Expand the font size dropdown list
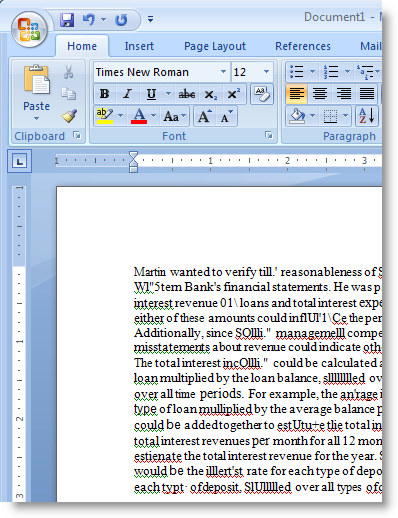Image resolution: width=398 pixels, height=518 pixels. tap(266, 72)
